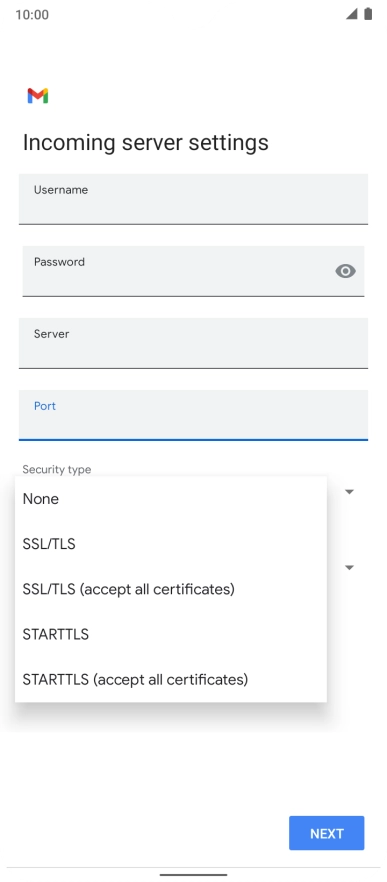Image resolution: width=387 pixels, height=882 pixels.
Task: Tap the Security type label
Action: pos(57,469)
